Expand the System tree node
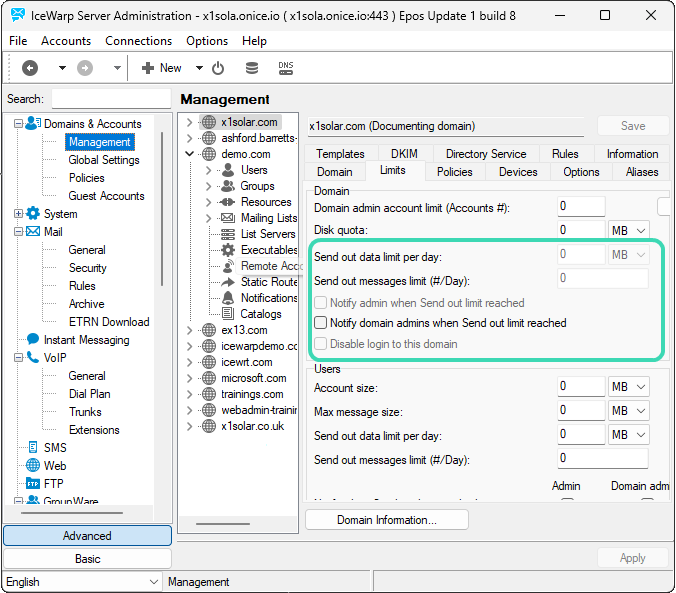 (18, 213)
